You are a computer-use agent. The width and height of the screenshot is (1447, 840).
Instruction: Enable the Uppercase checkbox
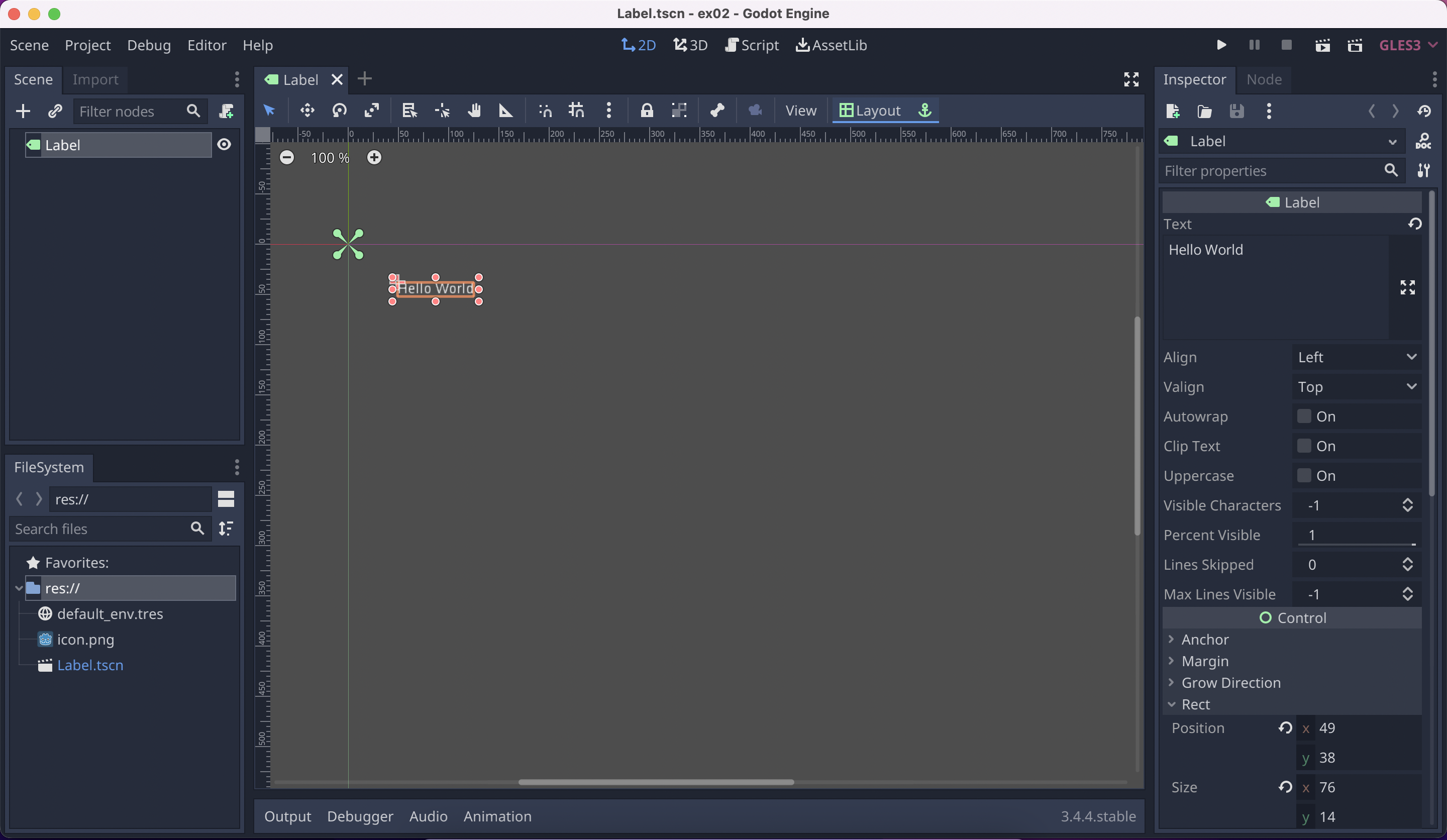coord(1304,475)
